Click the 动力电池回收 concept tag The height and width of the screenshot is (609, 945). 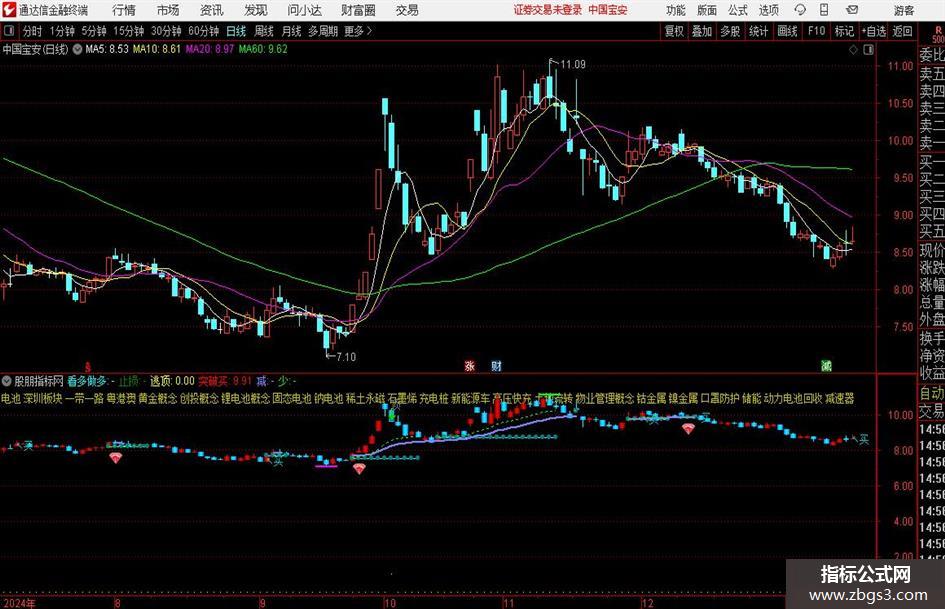[793, 399]
